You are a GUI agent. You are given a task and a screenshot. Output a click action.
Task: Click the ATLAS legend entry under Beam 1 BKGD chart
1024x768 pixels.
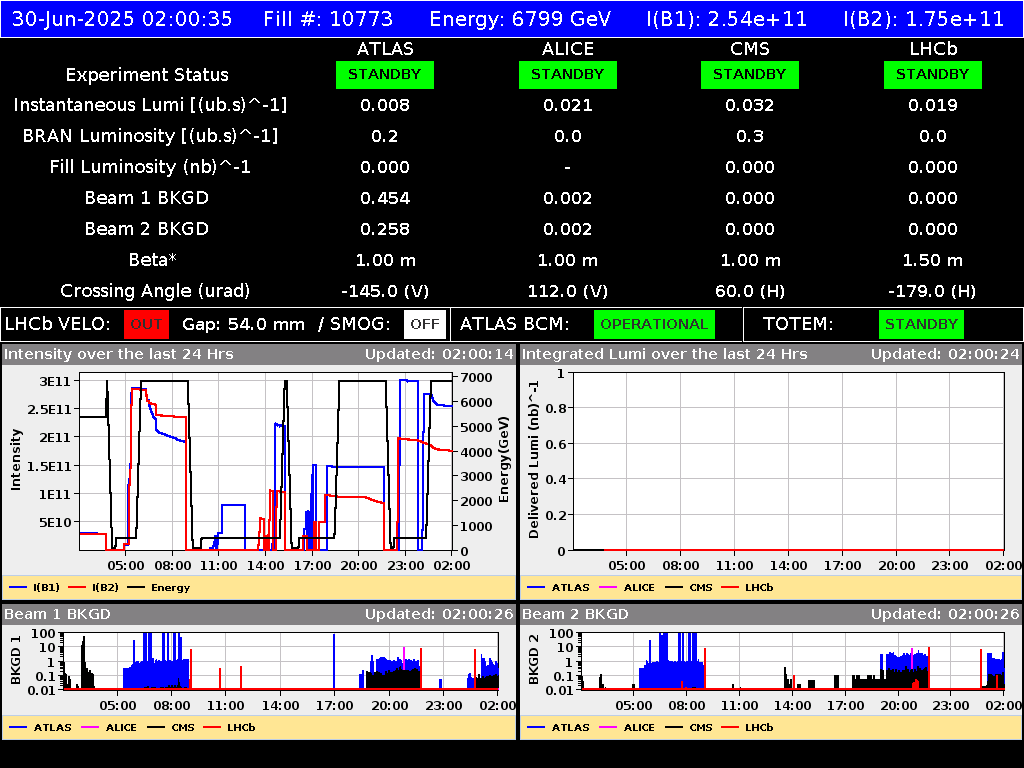[x=40, y=727]
